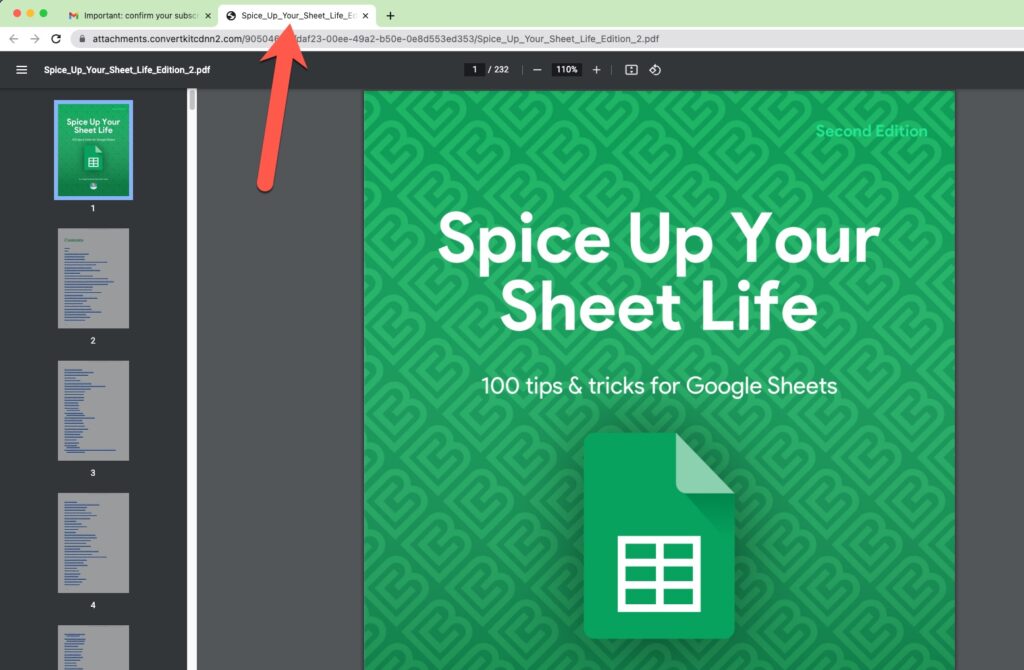Click the Google Sheets logo on cover
Image resolution: width=1024 pixels, height=670 pixels.
659,535
